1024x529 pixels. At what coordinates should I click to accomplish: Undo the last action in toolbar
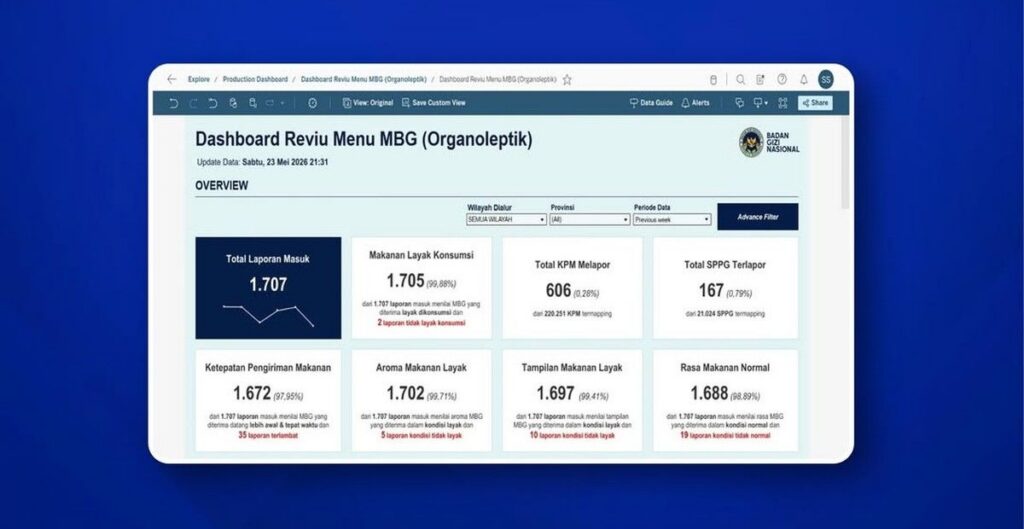(173, 103)
